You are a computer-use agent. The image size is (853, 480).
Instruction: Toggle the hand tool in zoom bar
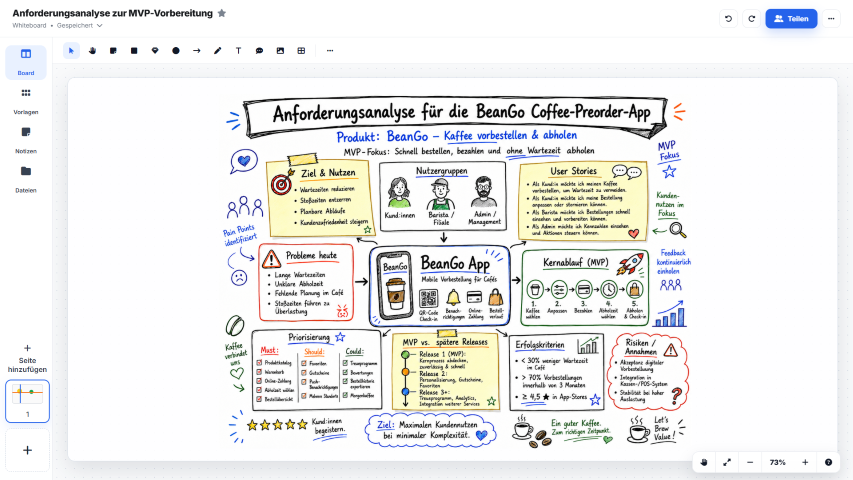click(x=704, y=463)
